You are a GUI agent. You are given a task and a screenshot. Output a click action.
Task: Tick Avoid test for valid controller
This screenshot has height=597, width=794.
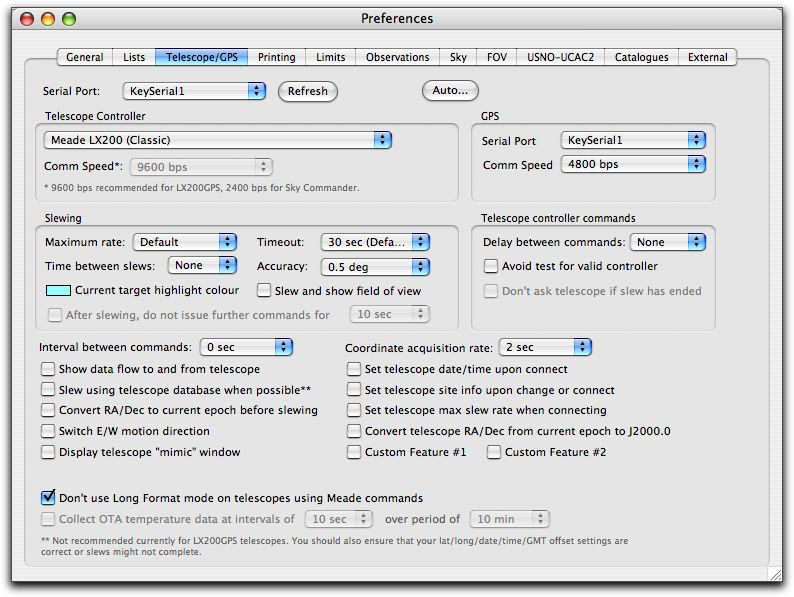(491, 266)
